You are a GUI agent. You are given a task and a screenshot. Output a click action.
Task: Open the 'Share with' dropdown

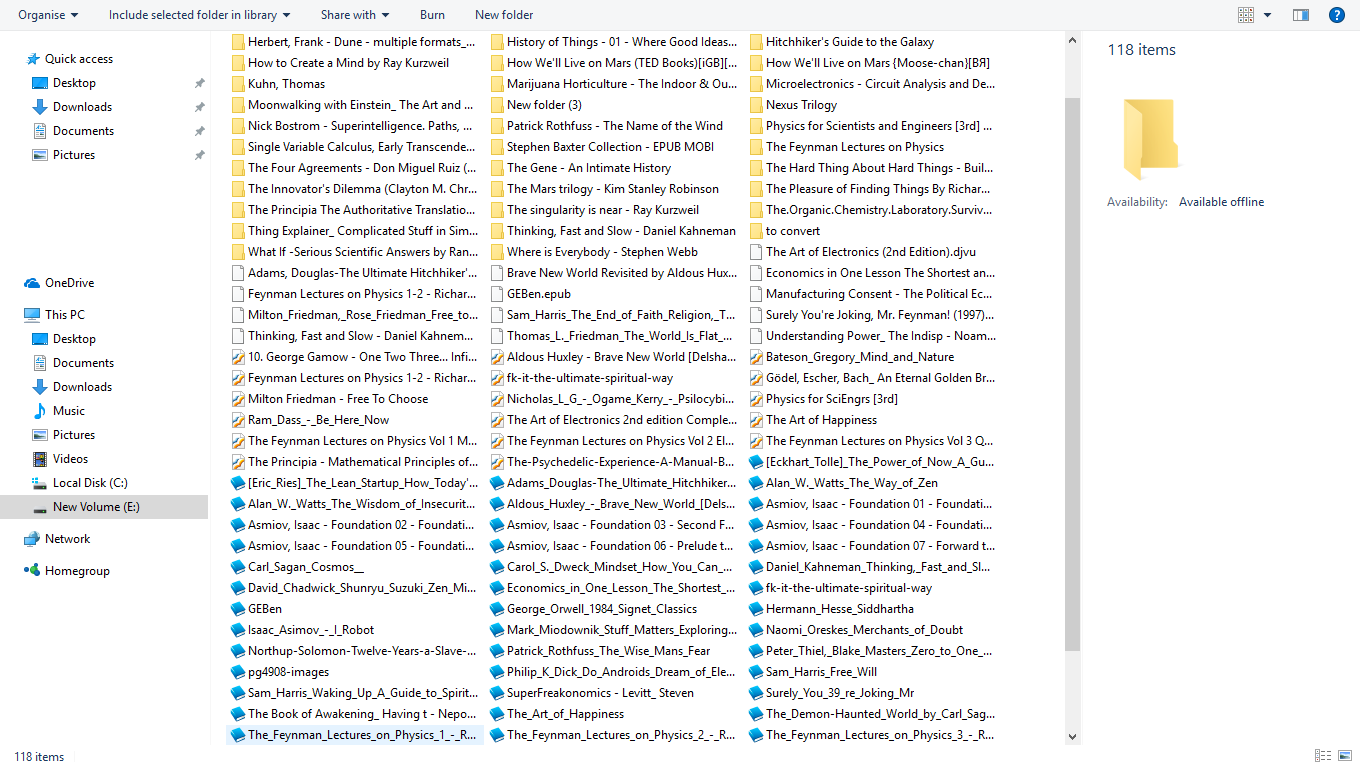click(x=355, y=15)
